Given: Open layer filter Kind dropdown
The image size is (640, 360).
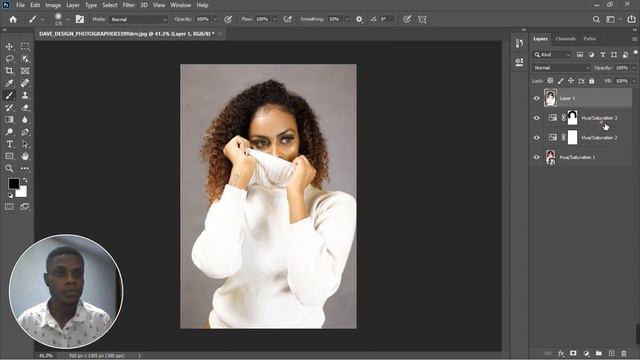Looking at the screenshot, I should (x=553, y=55).
